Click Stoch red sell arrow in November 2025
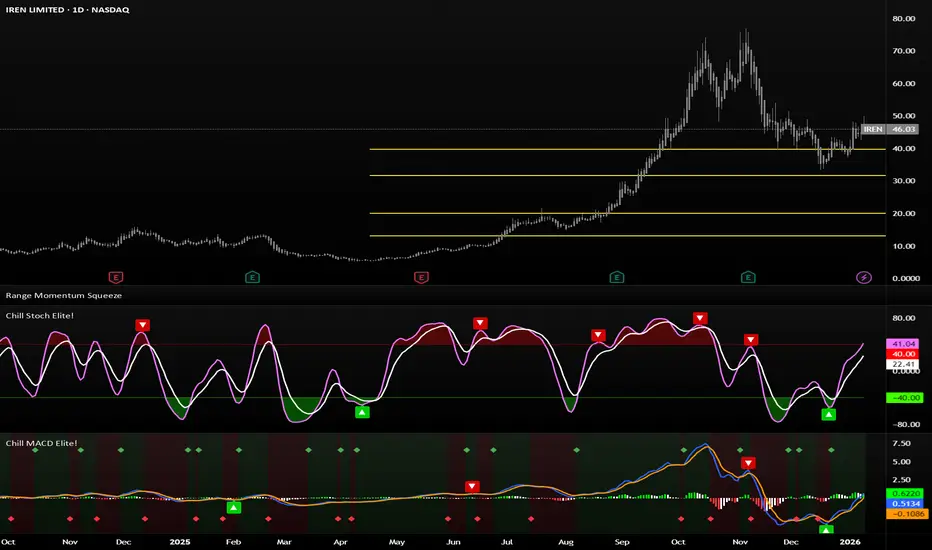The image size is (932, 550). pyautogui.click(x=751, y=340)
